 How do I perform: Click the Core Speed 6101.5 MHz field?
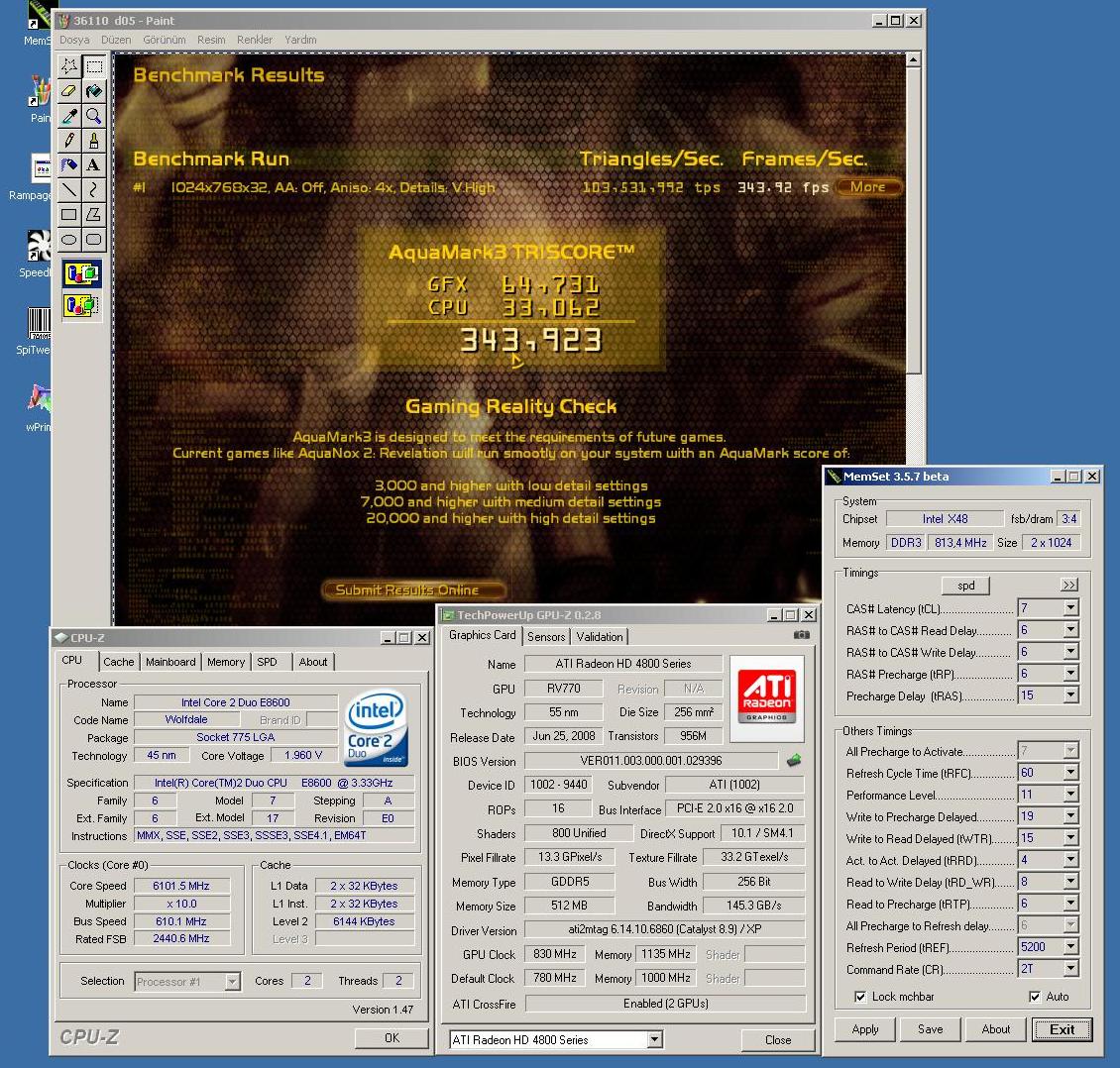point(181,886)
